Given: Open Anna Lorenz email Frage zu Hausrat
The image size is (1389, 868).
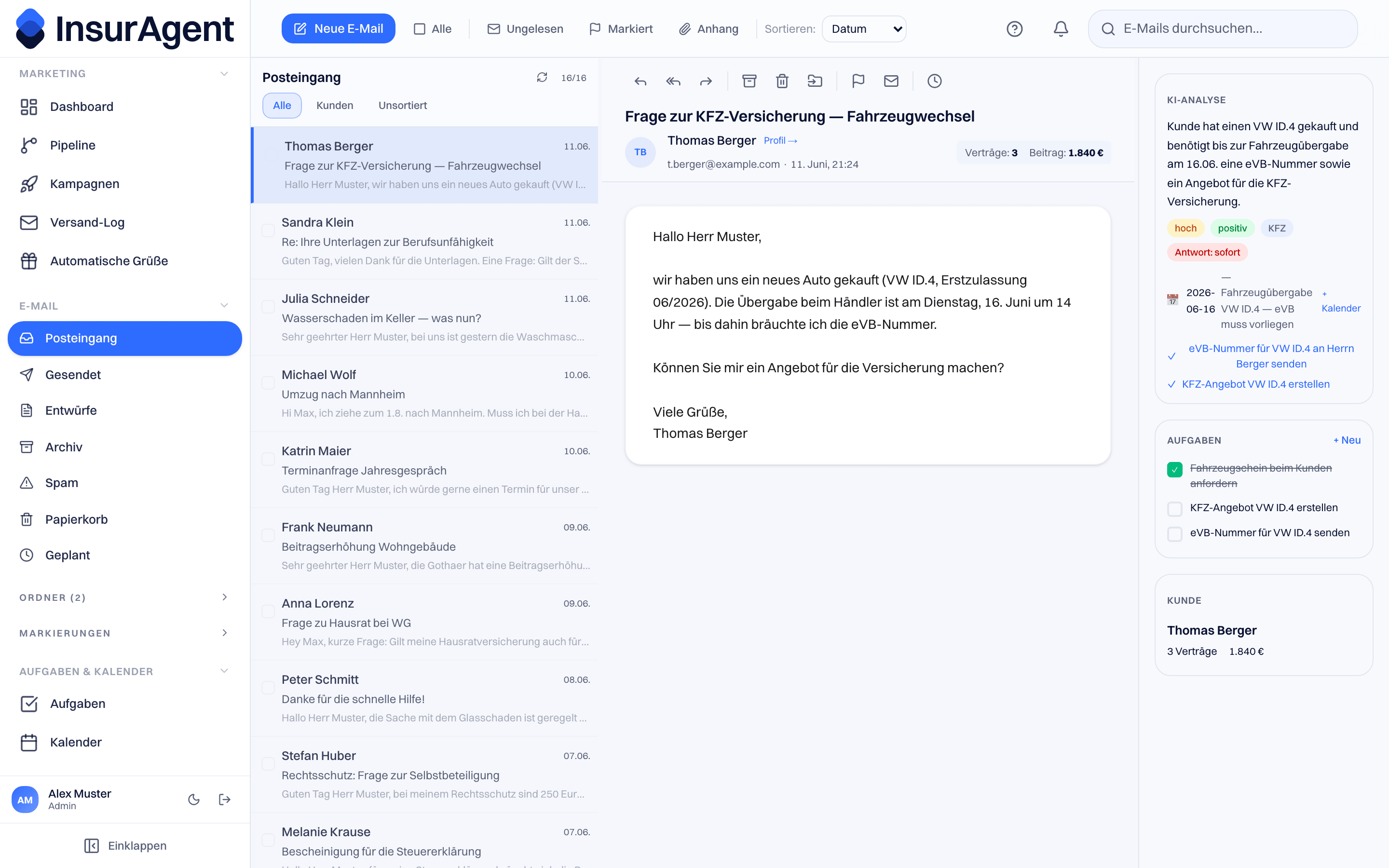Looking at the screenshot, I should click(424, 622).
